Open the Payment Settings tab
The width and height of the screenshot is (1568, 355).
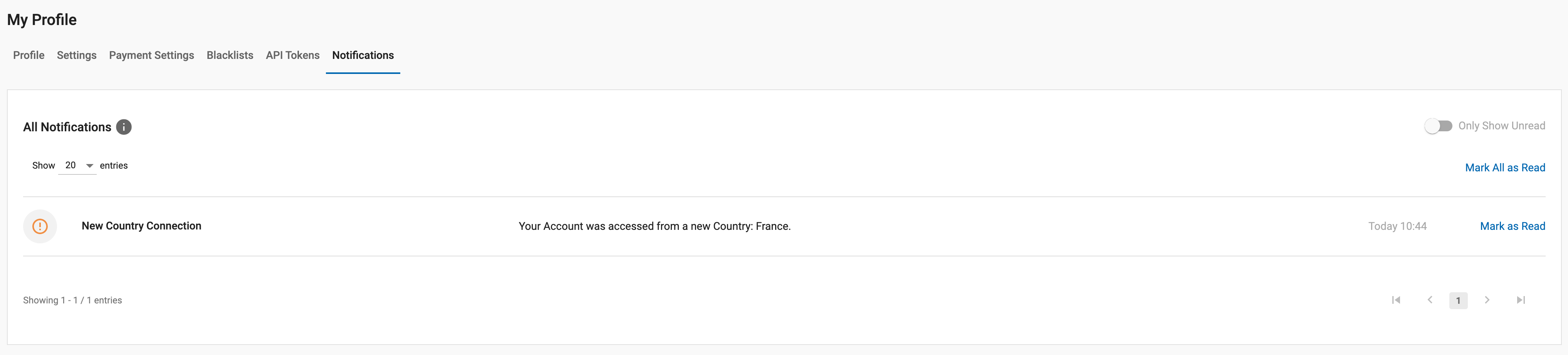pyautogui.click(x=151, y=55)
